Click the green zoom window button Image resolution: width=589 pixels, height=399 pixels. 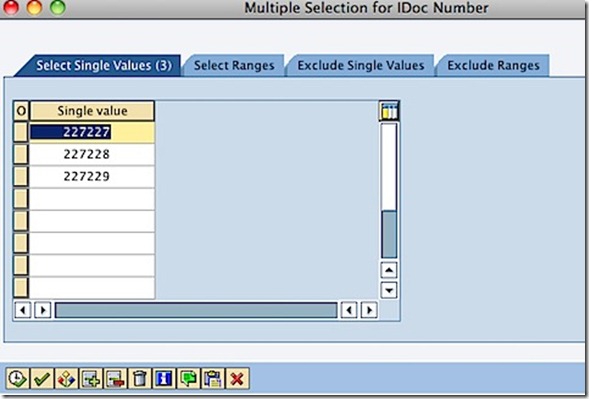tap(57, 7)
